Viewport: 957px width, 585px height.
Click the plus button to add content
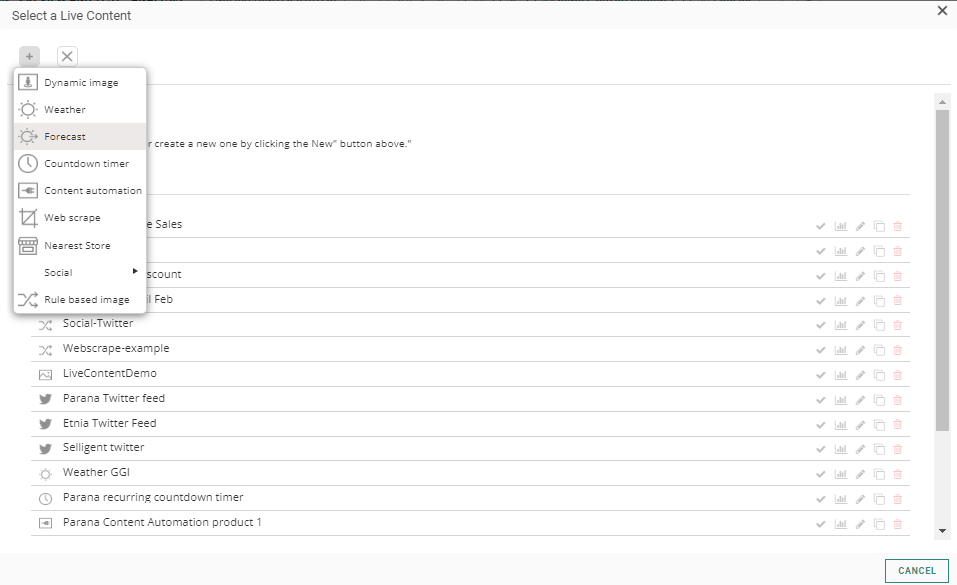click(x=29, y=57)
